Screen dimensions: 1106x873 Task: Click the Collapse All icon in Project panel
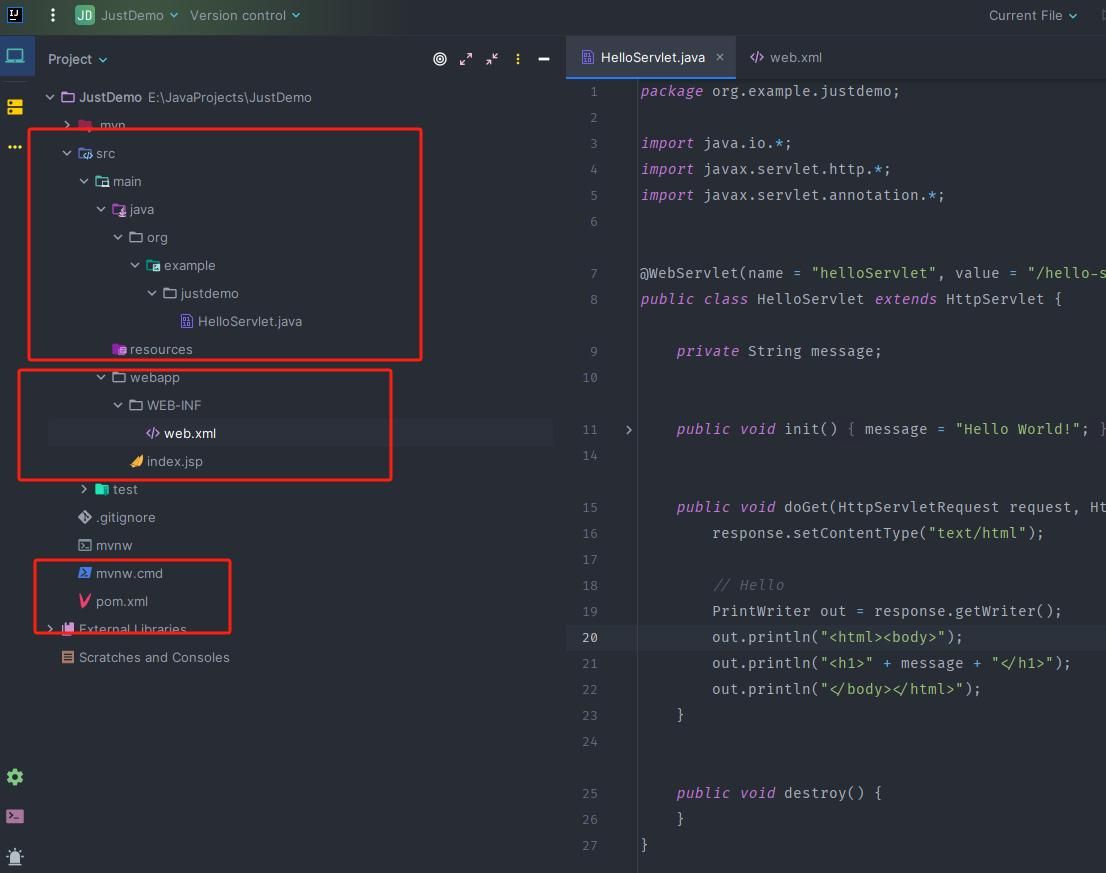492,59
